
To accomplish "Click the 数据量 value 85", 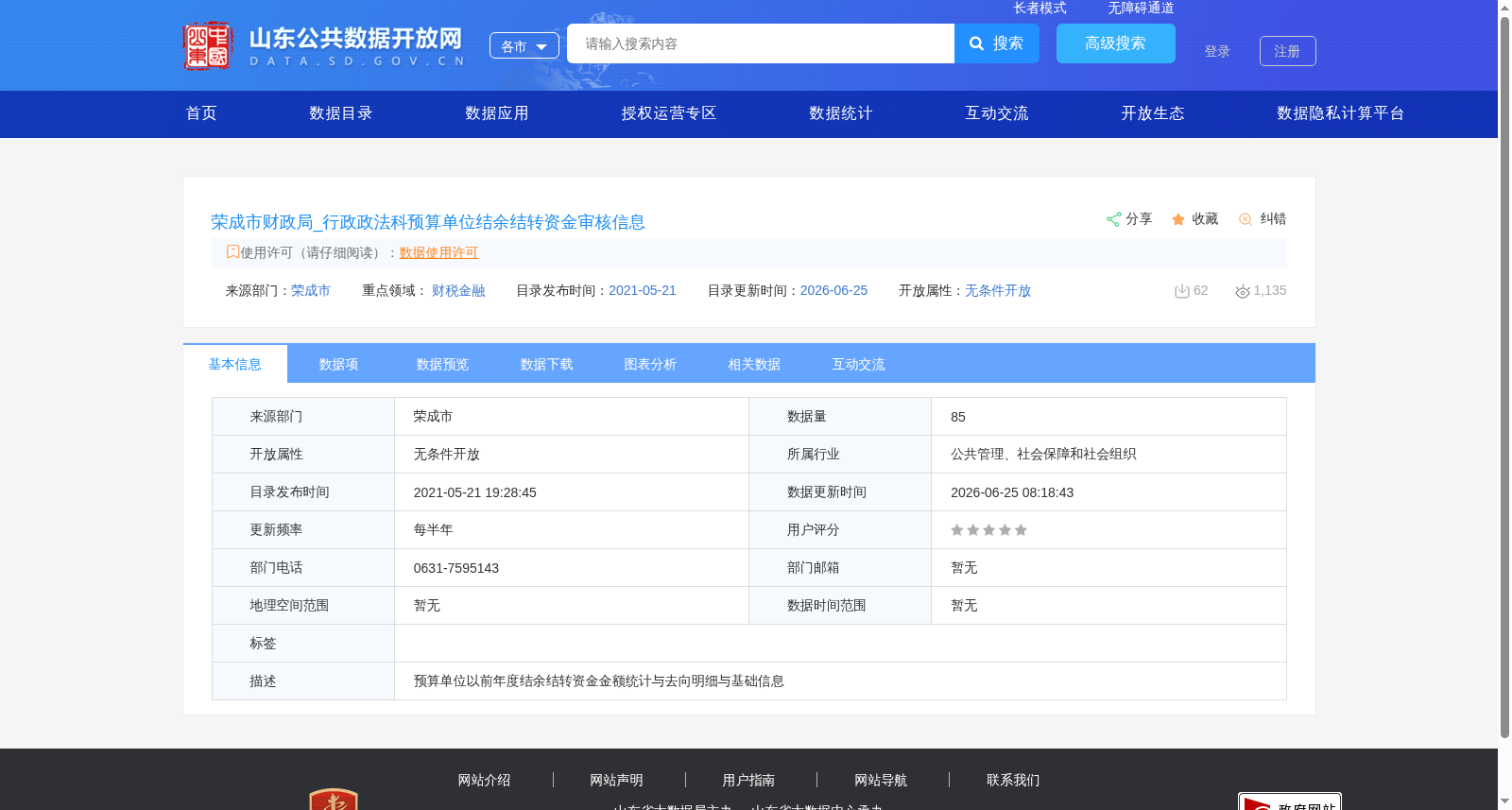I will click(958, 417).
